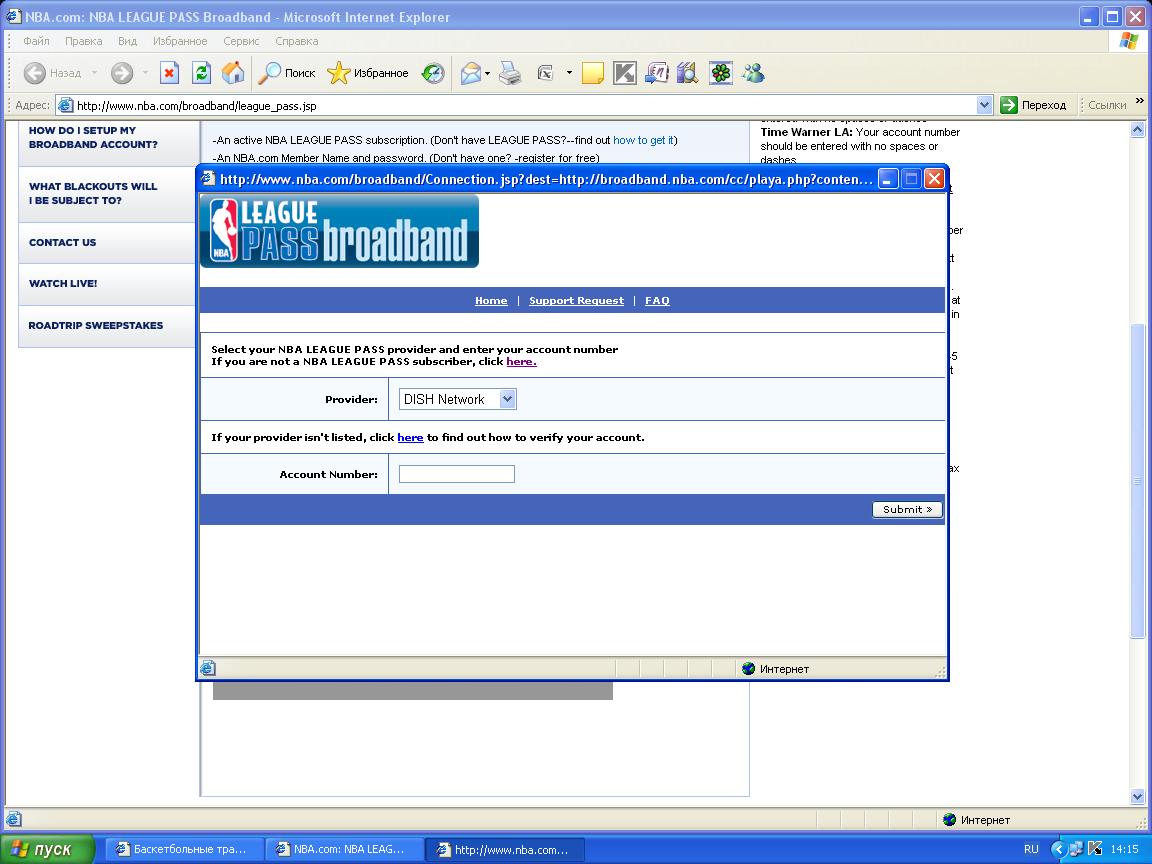1152x864 pixels.
Task: Open the Избранное menu in menu bar
Action: click(x=180, y=41)
